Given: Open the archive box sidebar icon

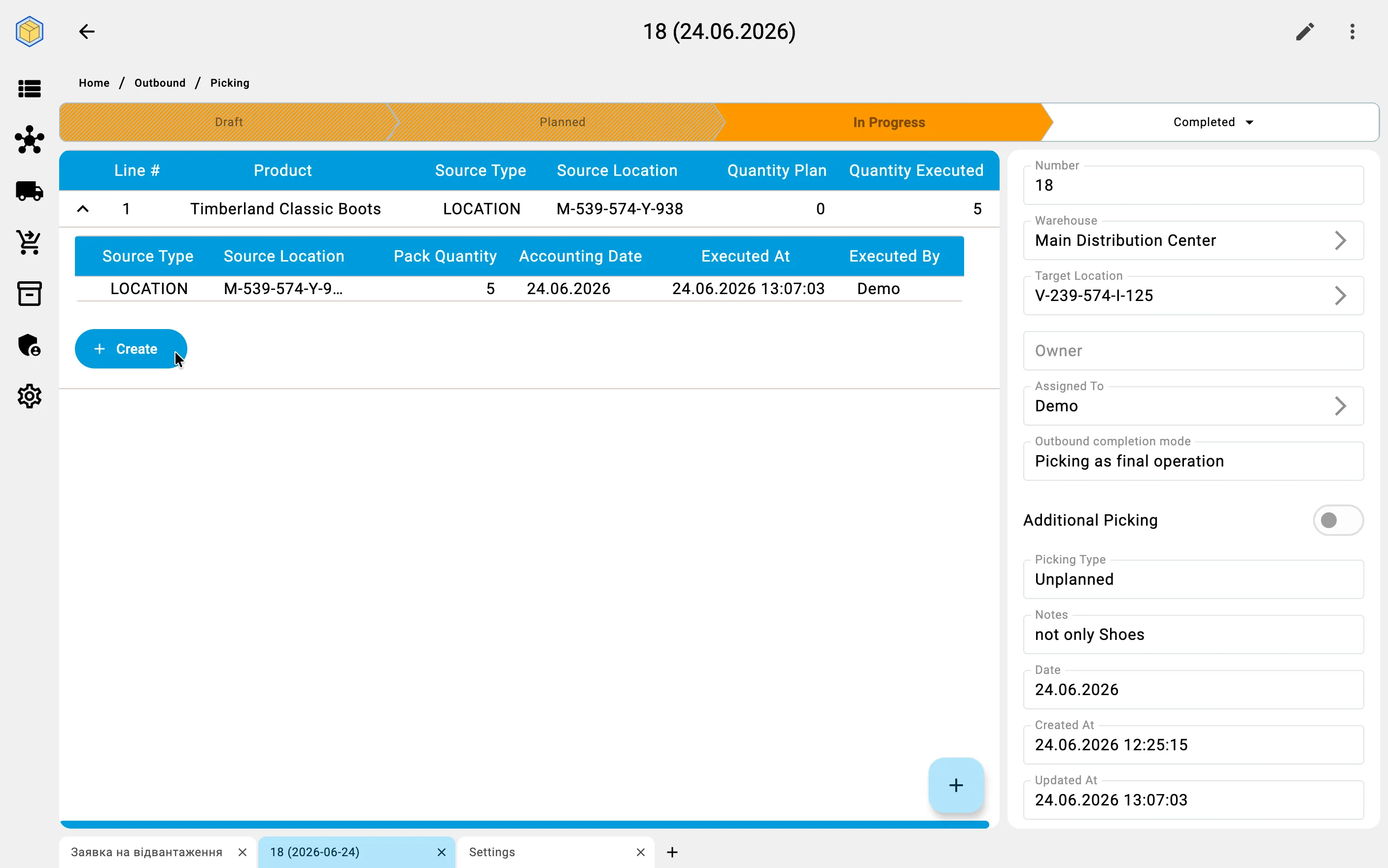Looking at the screenshot, I should click(29, 293).
